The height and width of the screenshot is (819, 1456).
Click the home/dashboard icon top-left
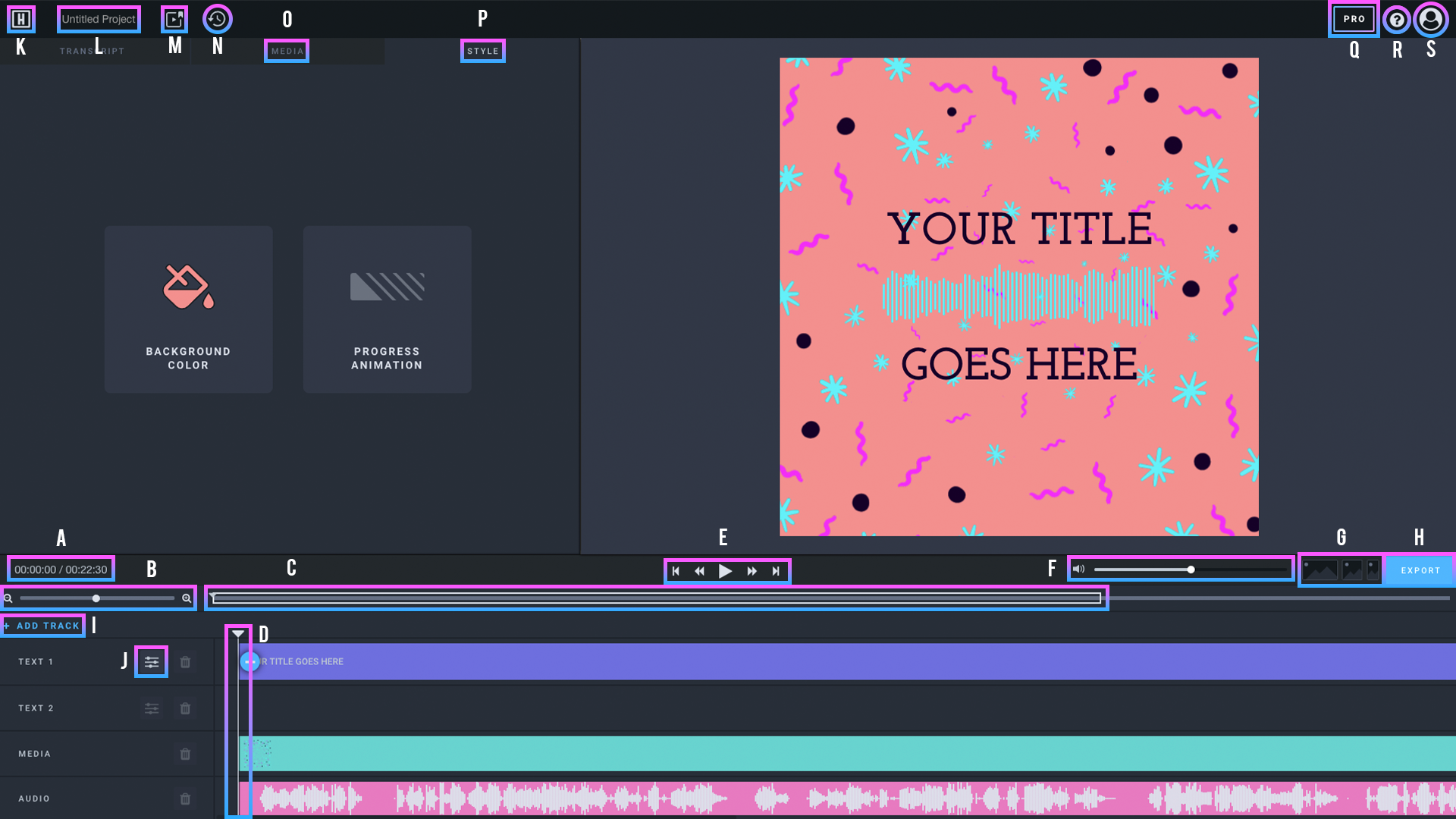(x=18, y=18)
